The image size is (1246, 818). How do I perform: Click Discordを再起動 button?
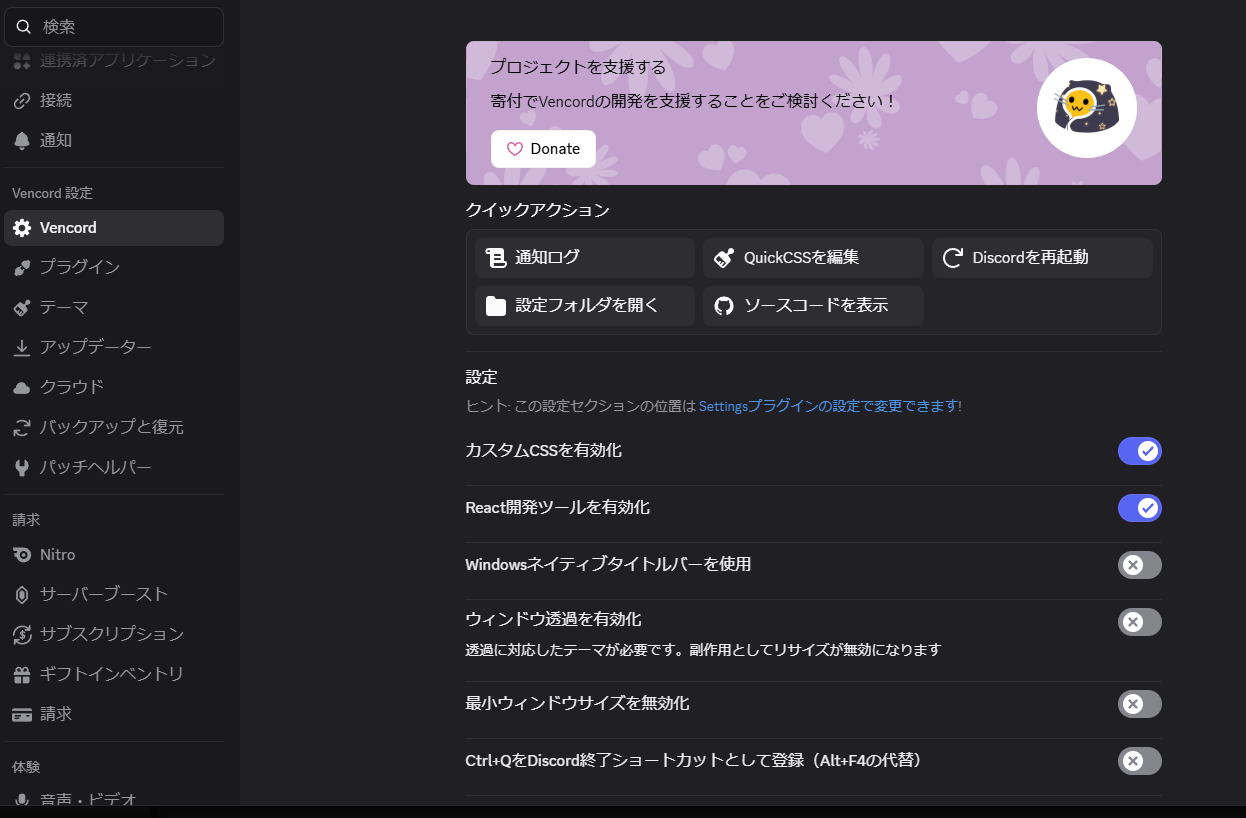1042,258
